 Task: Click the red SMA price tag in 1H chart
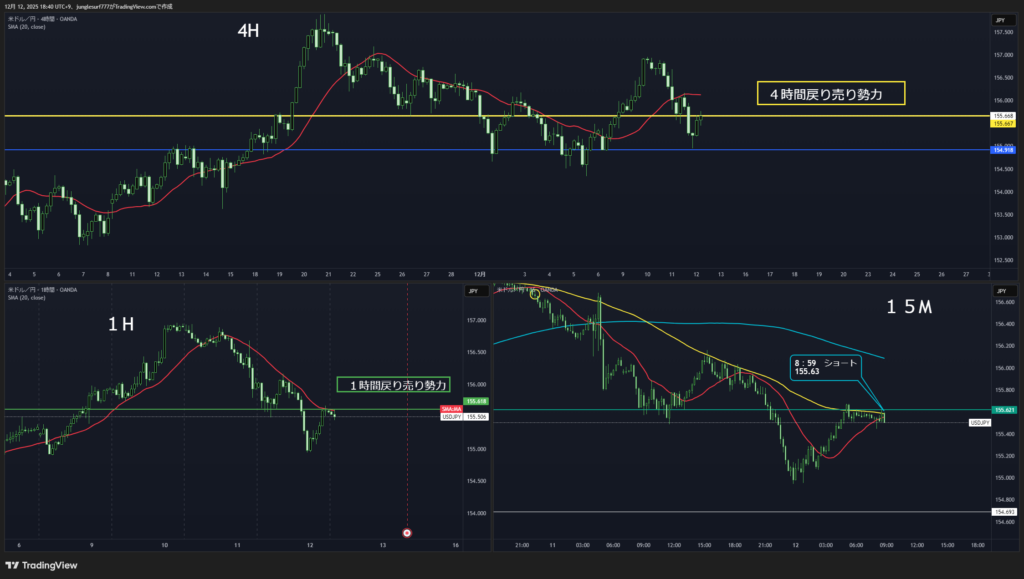[450, 409]
